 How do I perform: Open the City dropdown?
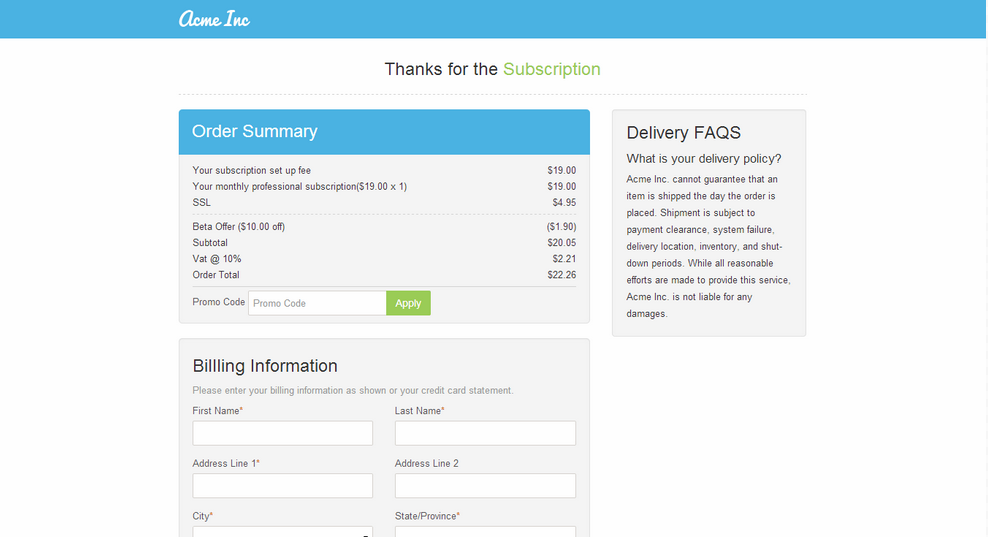pyautogui.click(x=282, y=532)
